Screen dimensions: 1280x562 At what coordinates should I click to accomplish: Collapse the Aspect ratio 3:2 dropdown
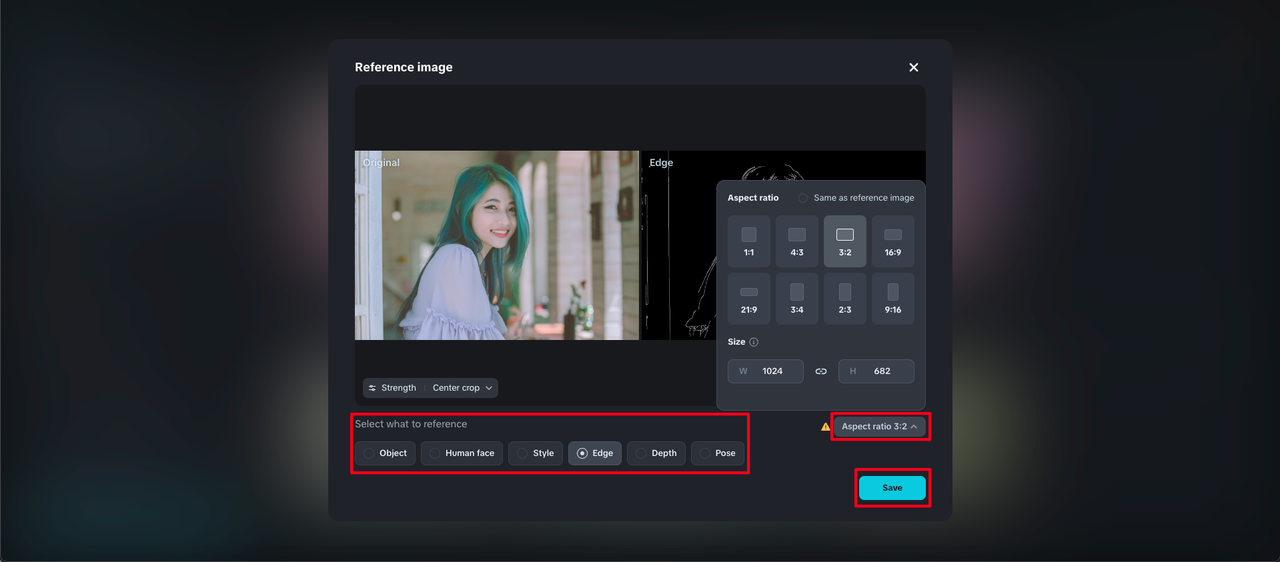880,426
